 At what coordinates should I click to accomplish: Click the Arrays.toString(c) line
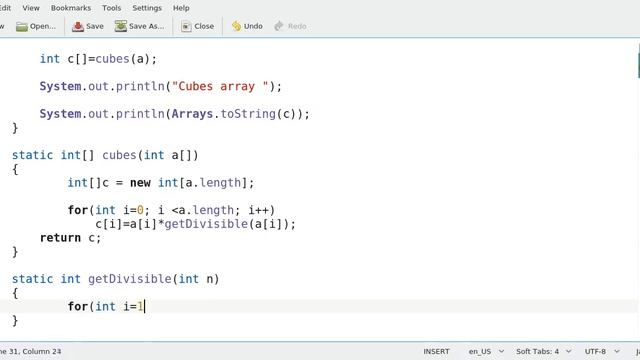[175, 114]
